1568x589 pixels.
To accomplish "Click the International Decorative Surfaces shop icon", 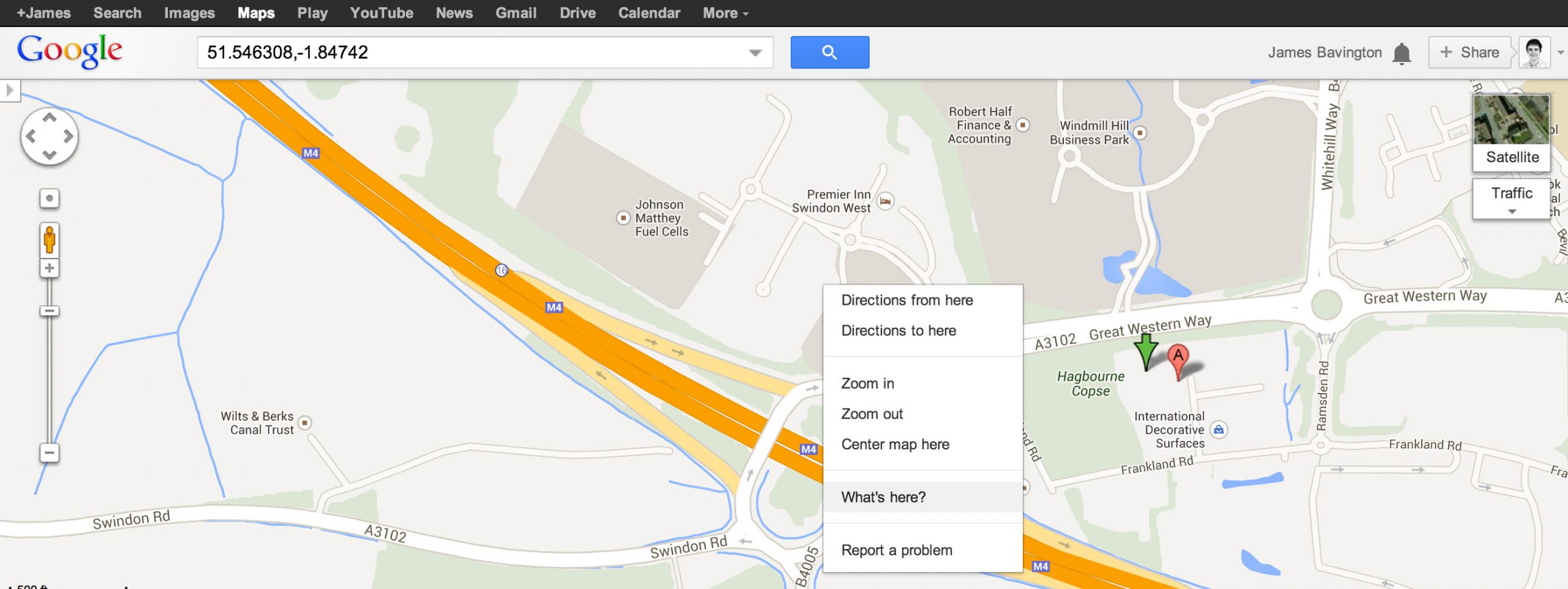I will pyautogui.click(x=1219, y=430).
